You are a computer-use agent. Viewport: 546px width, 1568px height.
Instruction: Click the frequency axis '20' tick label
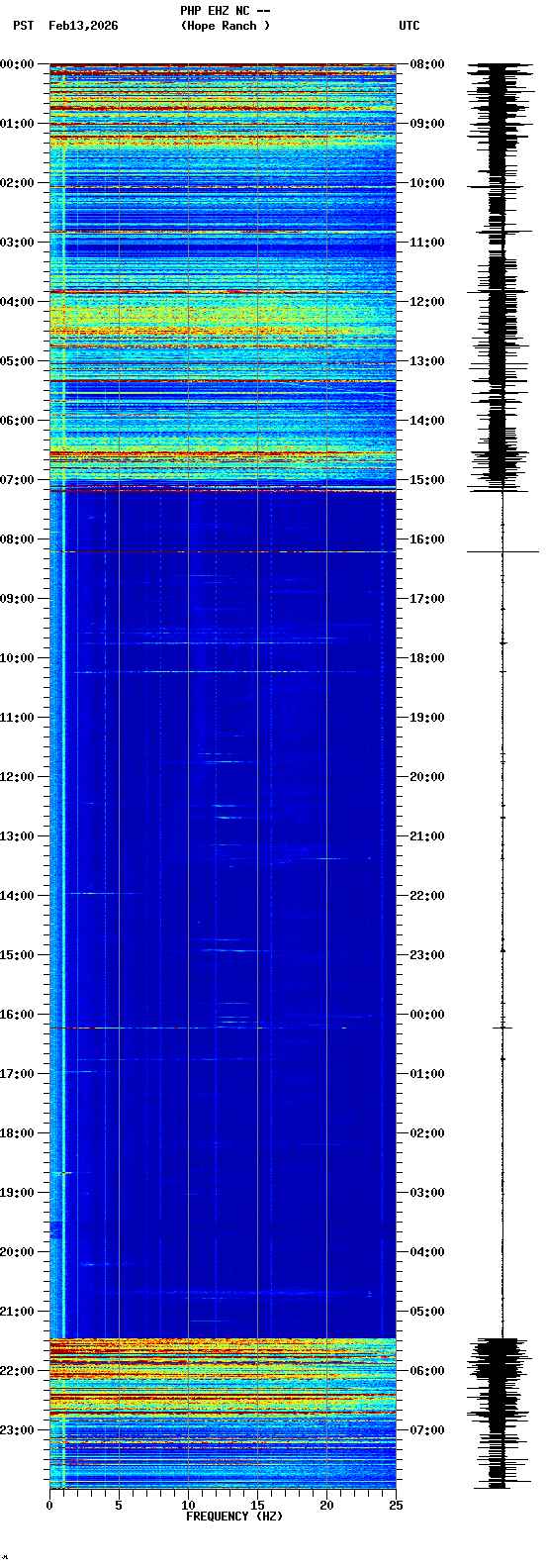coord(326,1506)
